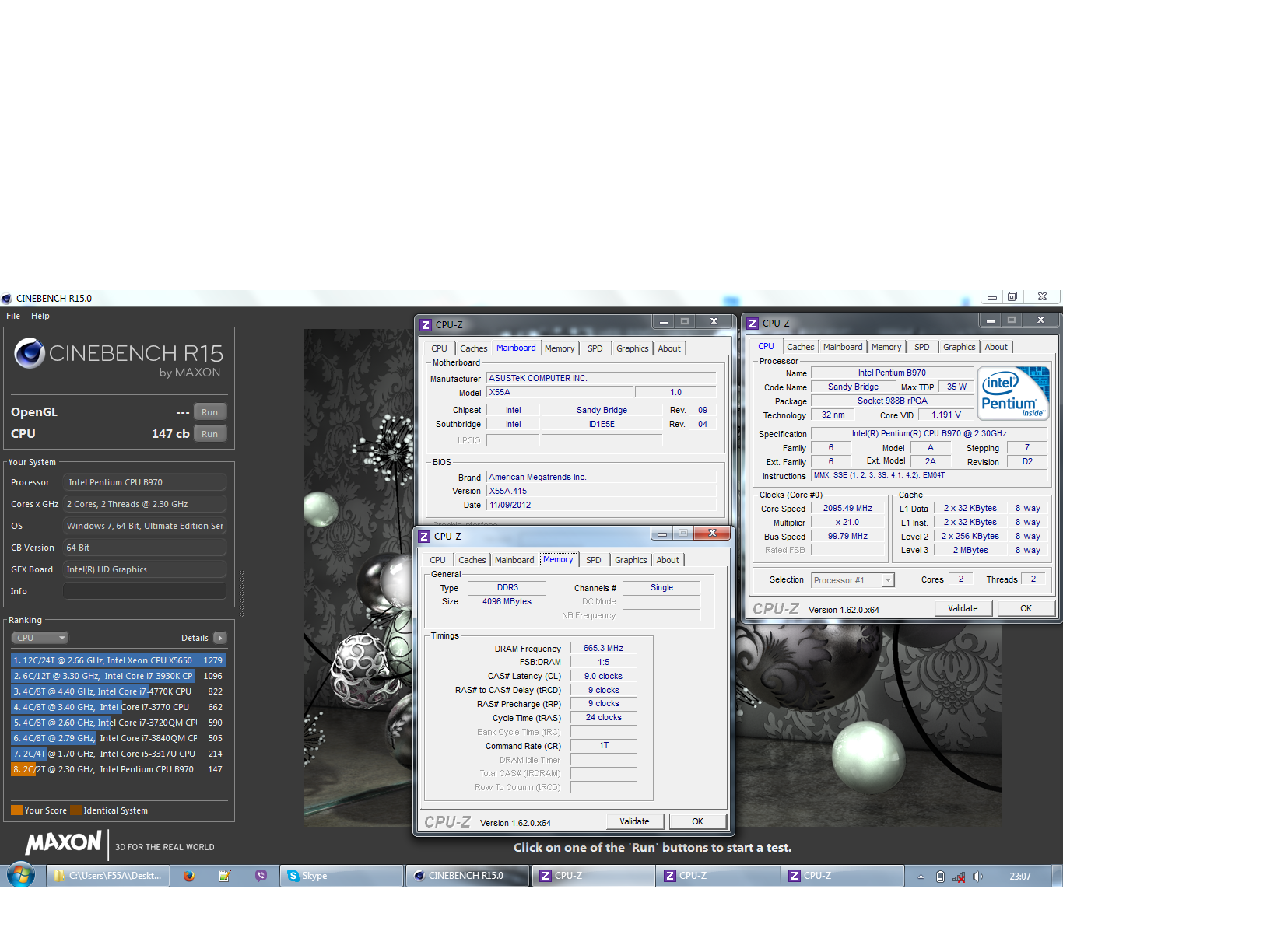Click the Z title icon of the CPU-Z Memory window

pos(424,537)
